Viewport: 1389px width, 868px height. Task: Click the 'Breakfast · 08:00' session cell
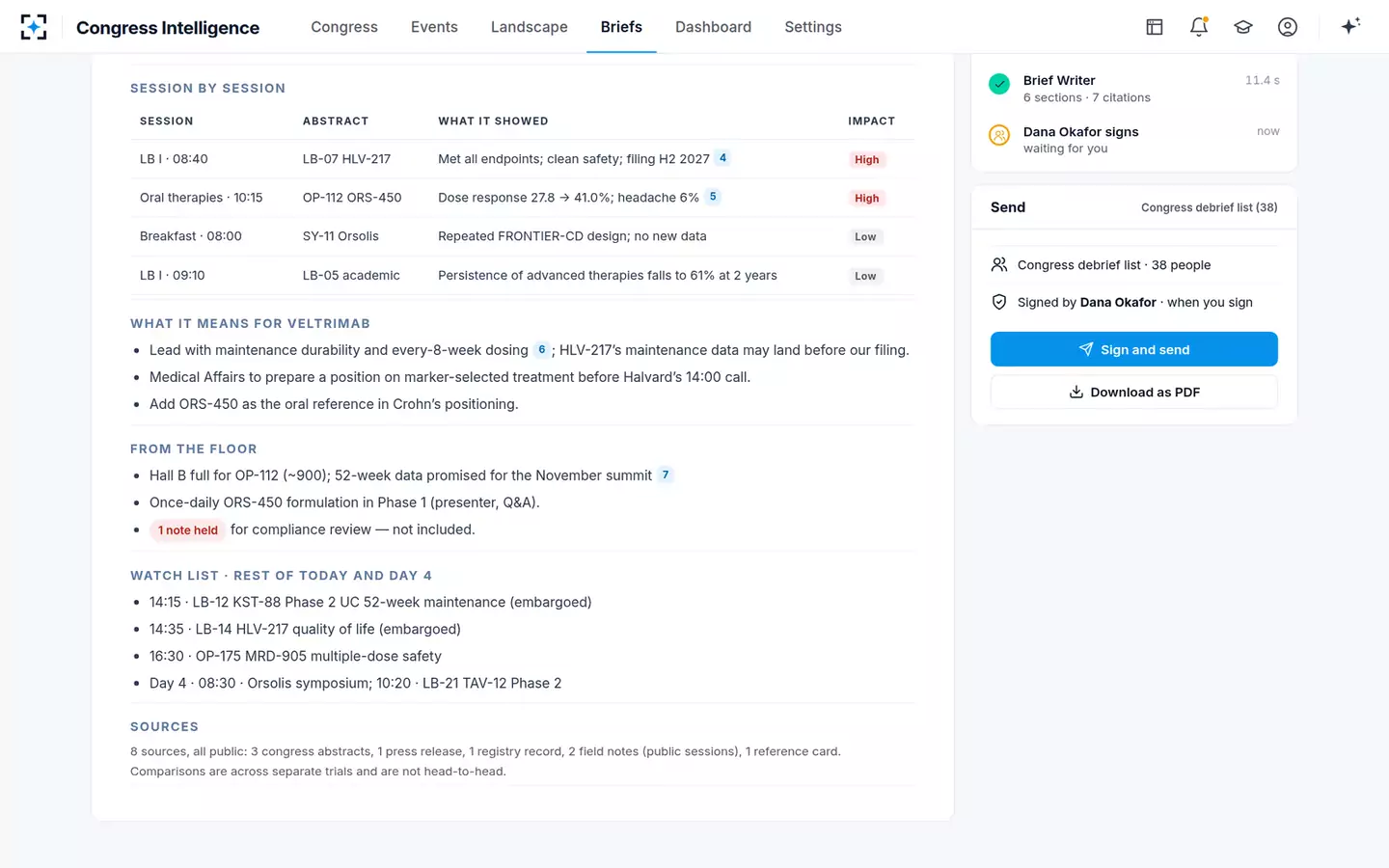[x=191, y=236]
